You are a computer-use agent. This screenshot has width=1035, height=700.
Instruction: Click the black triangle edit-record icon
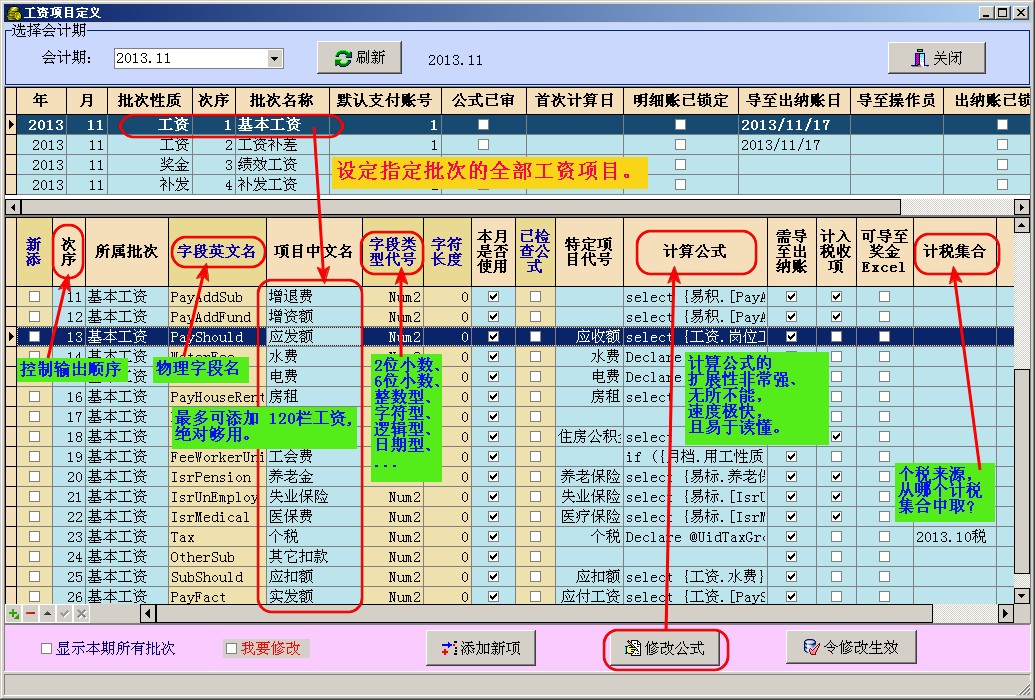tap(47, 613)
